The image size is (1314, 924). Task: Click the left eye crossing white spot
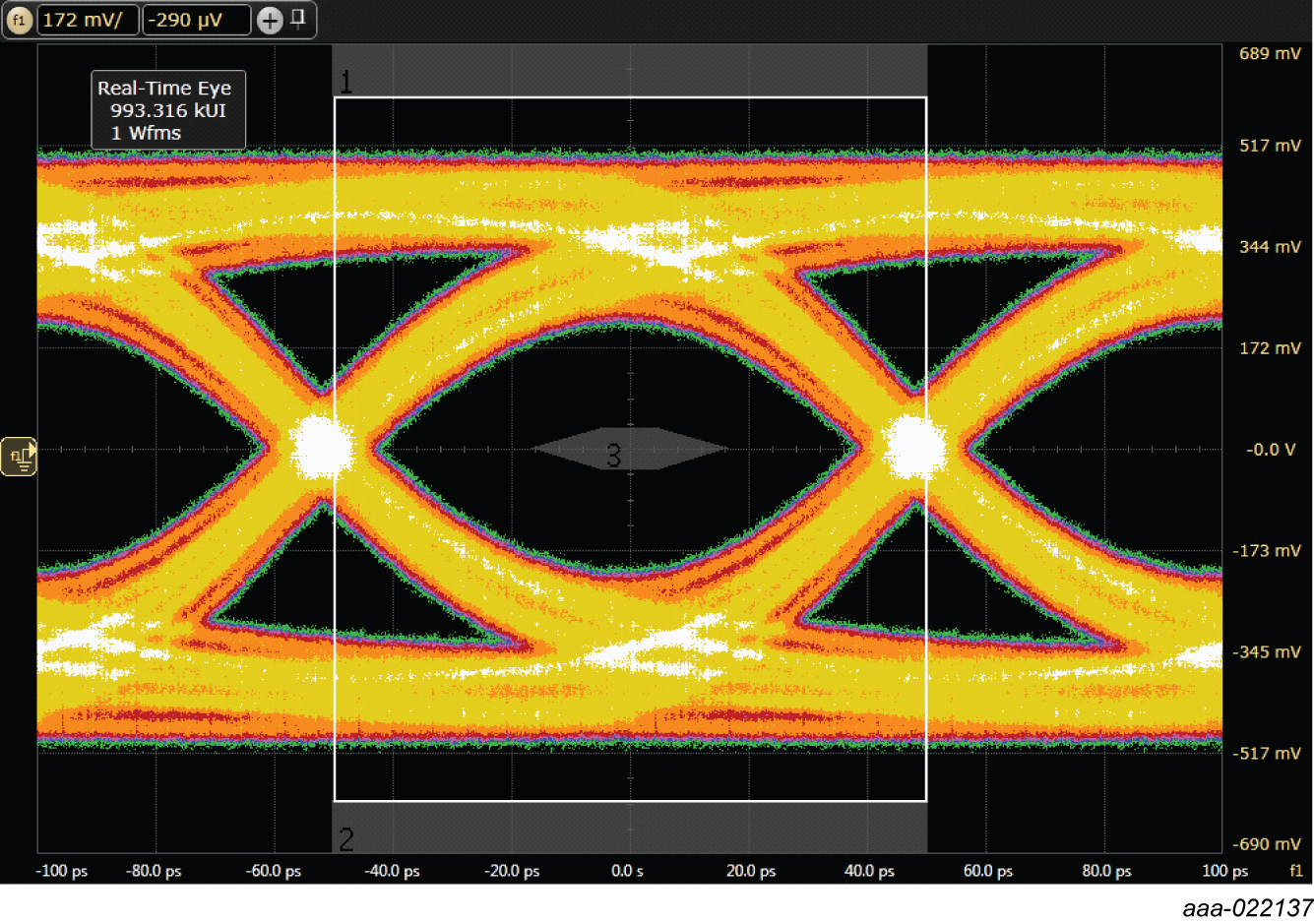click(321, 447)
